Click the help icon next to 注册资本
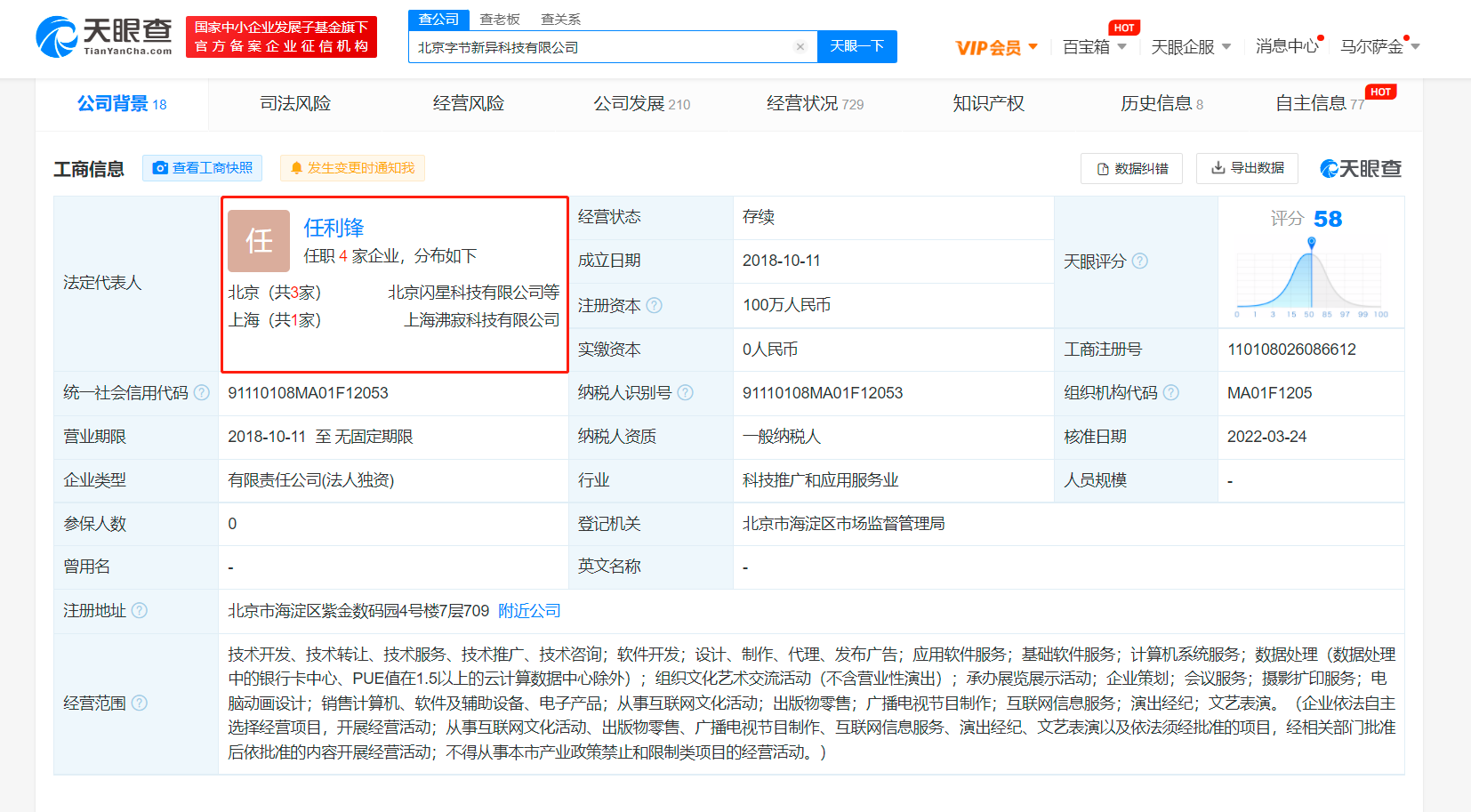Image resolution: width=1471 pixels, height=812 pixels. tap(654, 306)
